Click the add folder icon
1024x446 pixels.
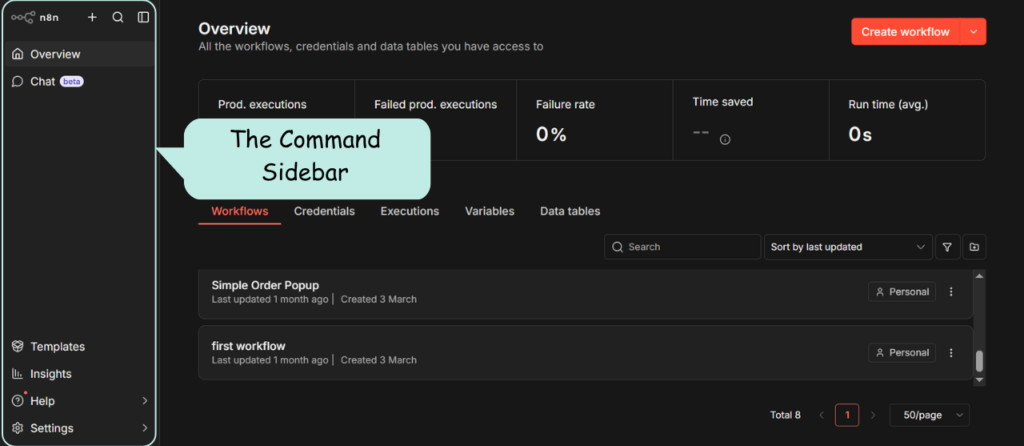tap(974, 247)
